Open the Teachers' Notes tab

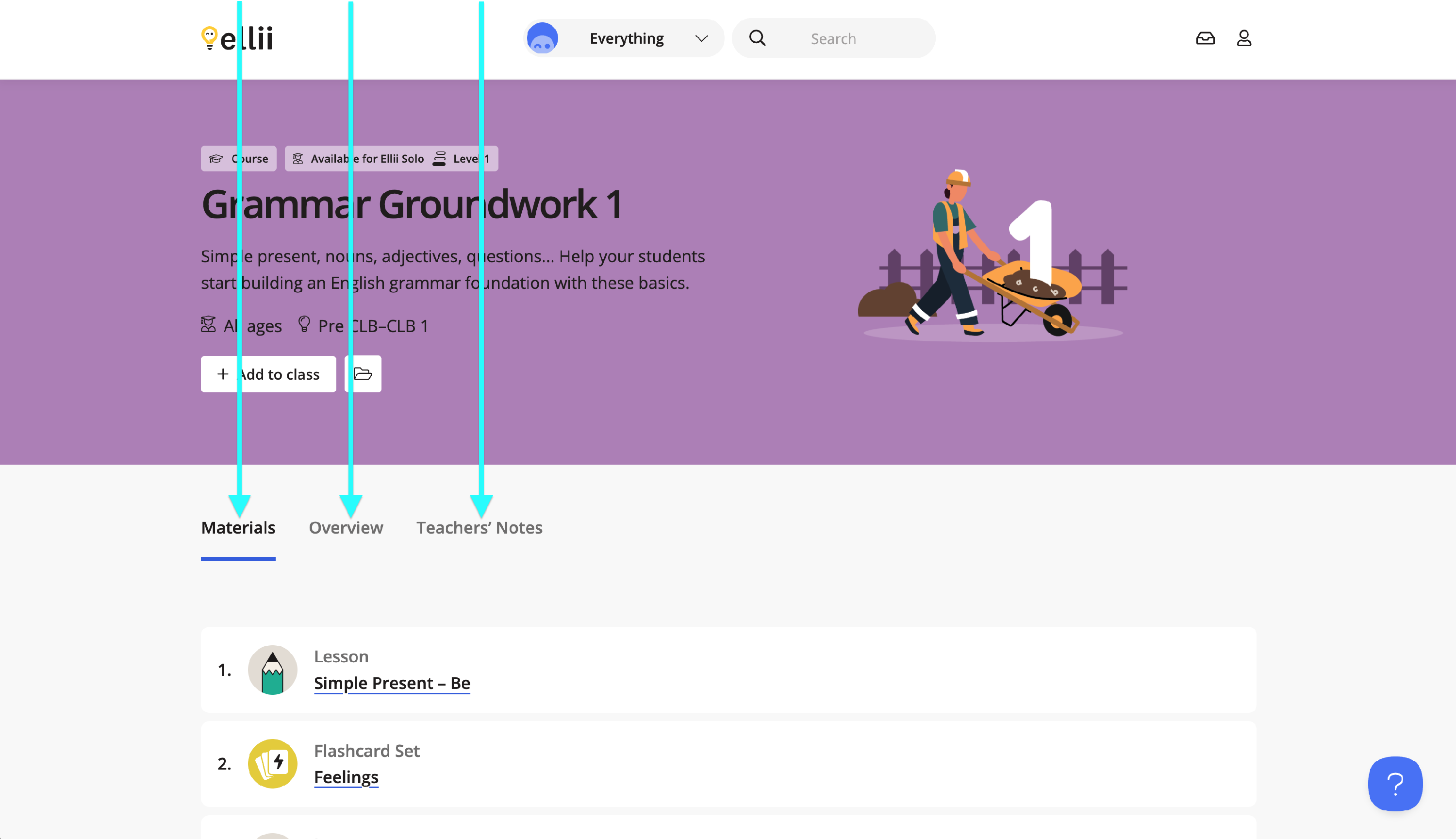479,527
